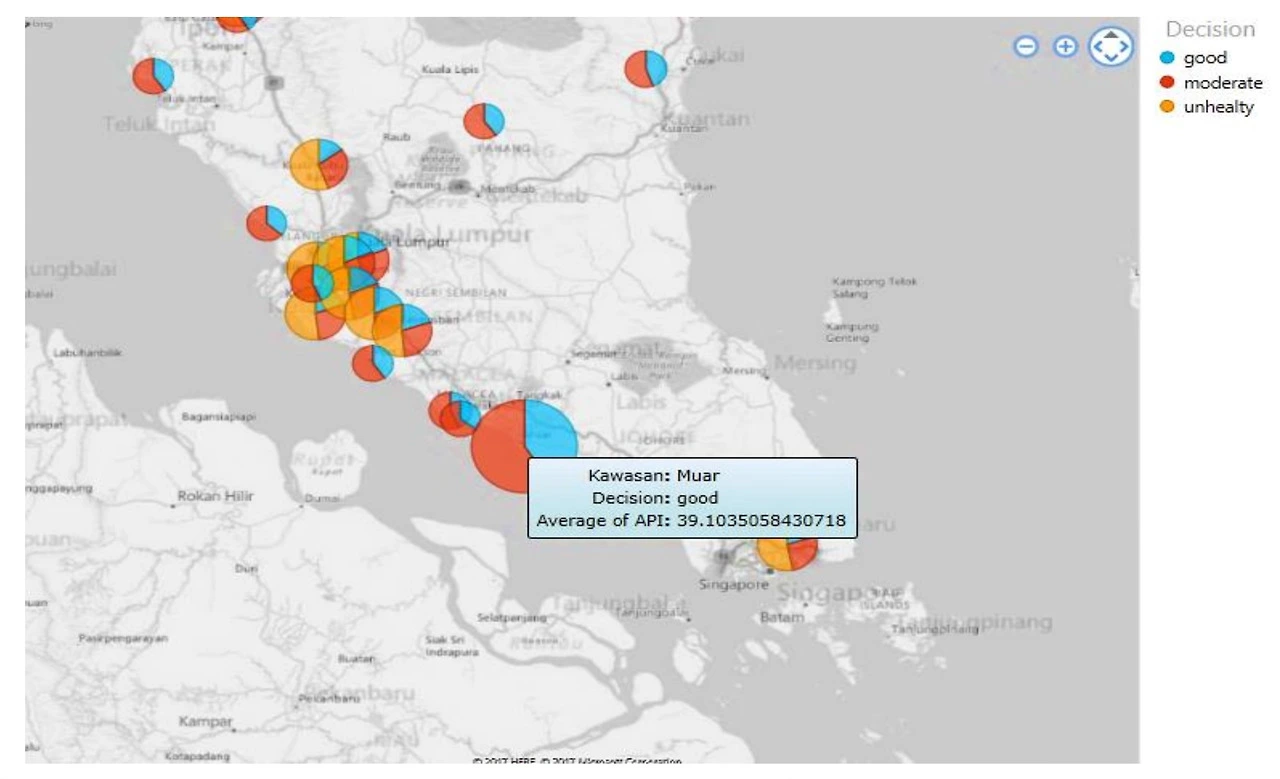
Task: Click the 'Raub' map label
Action: [x=397, y=136]
